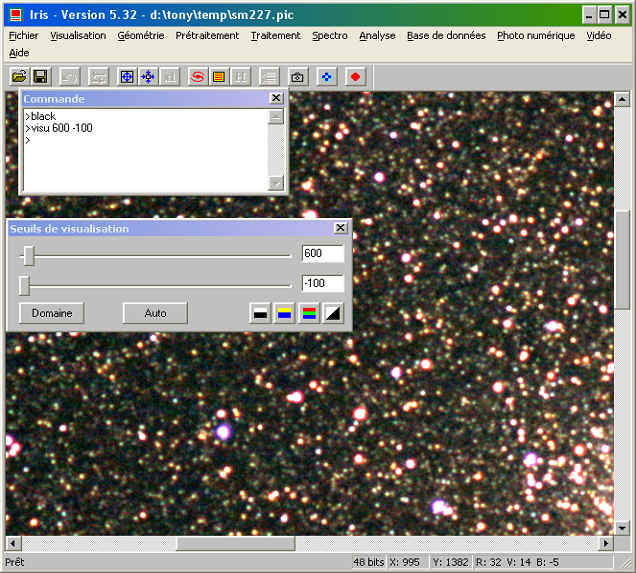This screenshot has height=573, width=636.
Task: Click the 'X: 995' status bar value
Action: tap(405, 562)
